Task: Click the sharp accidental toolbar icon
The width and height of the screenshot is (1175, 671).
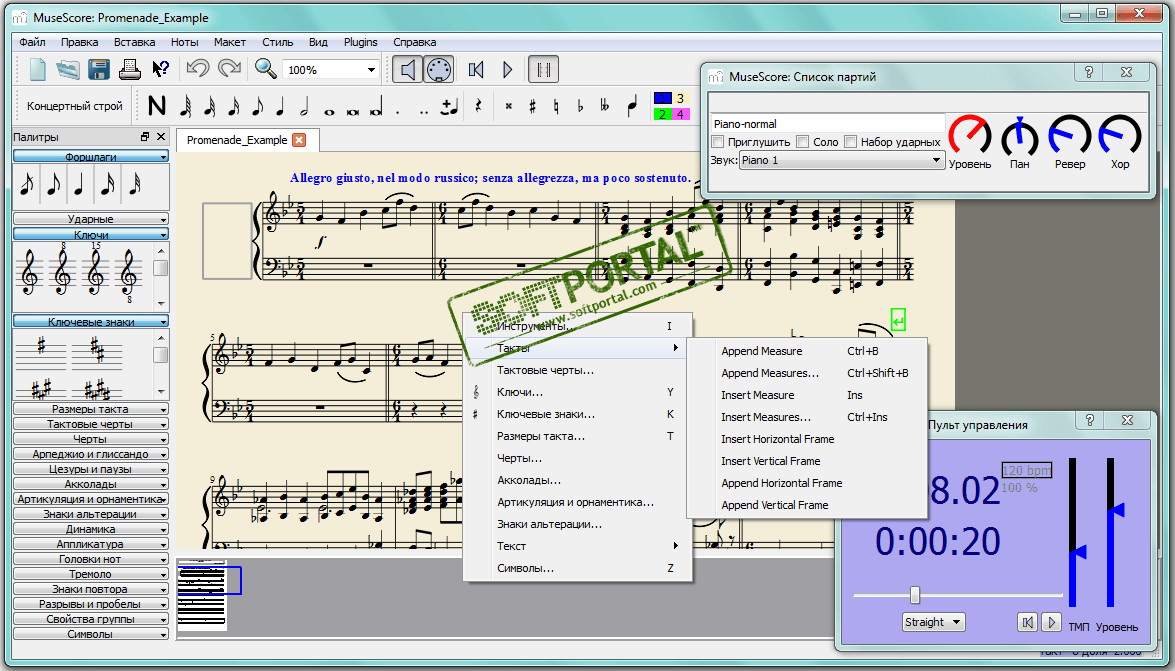Action: [532, 105]
